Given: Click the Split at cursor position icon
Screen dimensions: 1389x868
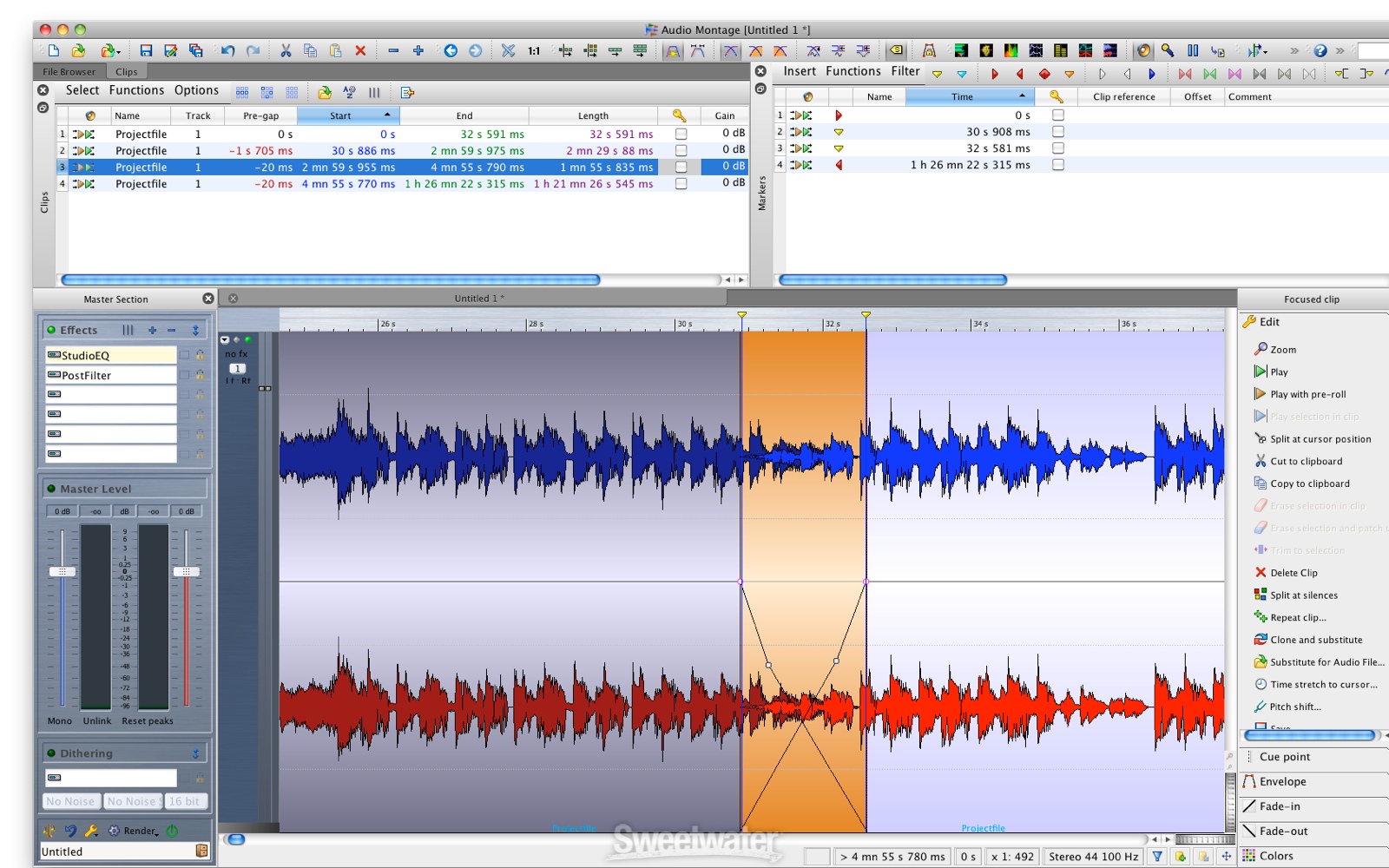Looking at the screenshot, I should click(1261, 439).
